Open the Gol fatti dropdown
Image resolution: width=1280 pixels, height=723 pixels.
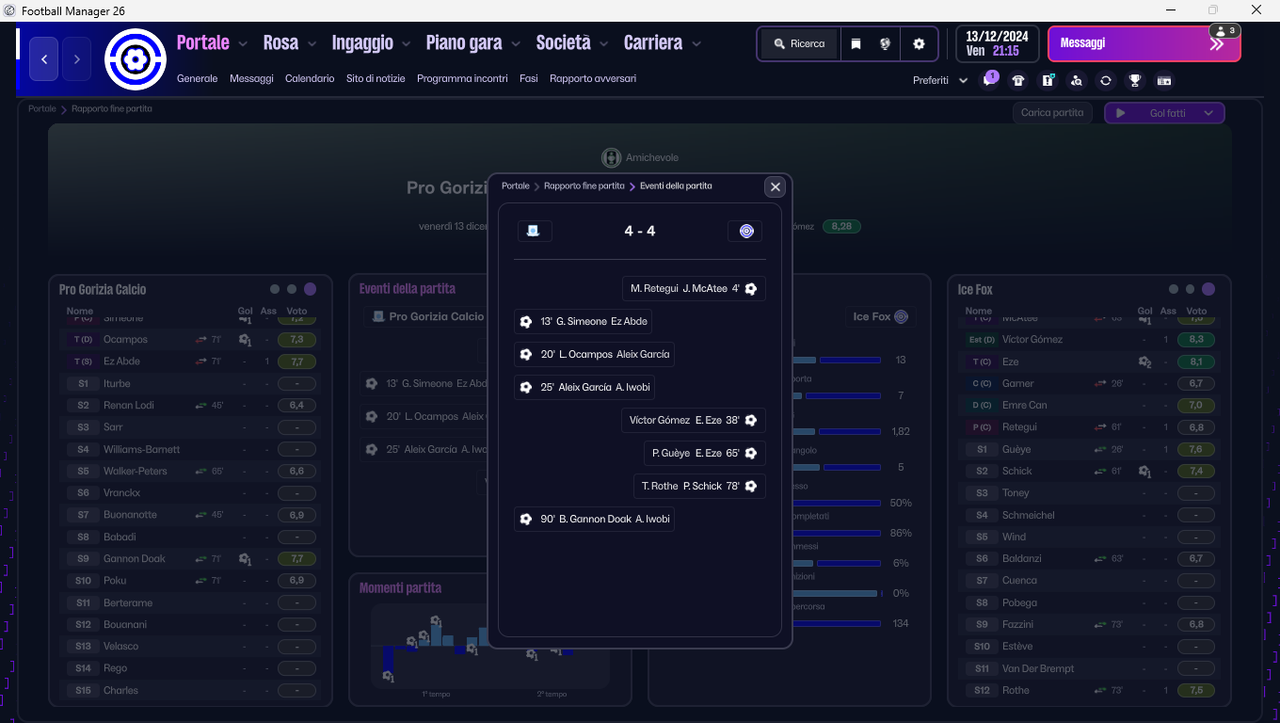pos(1164,113)
